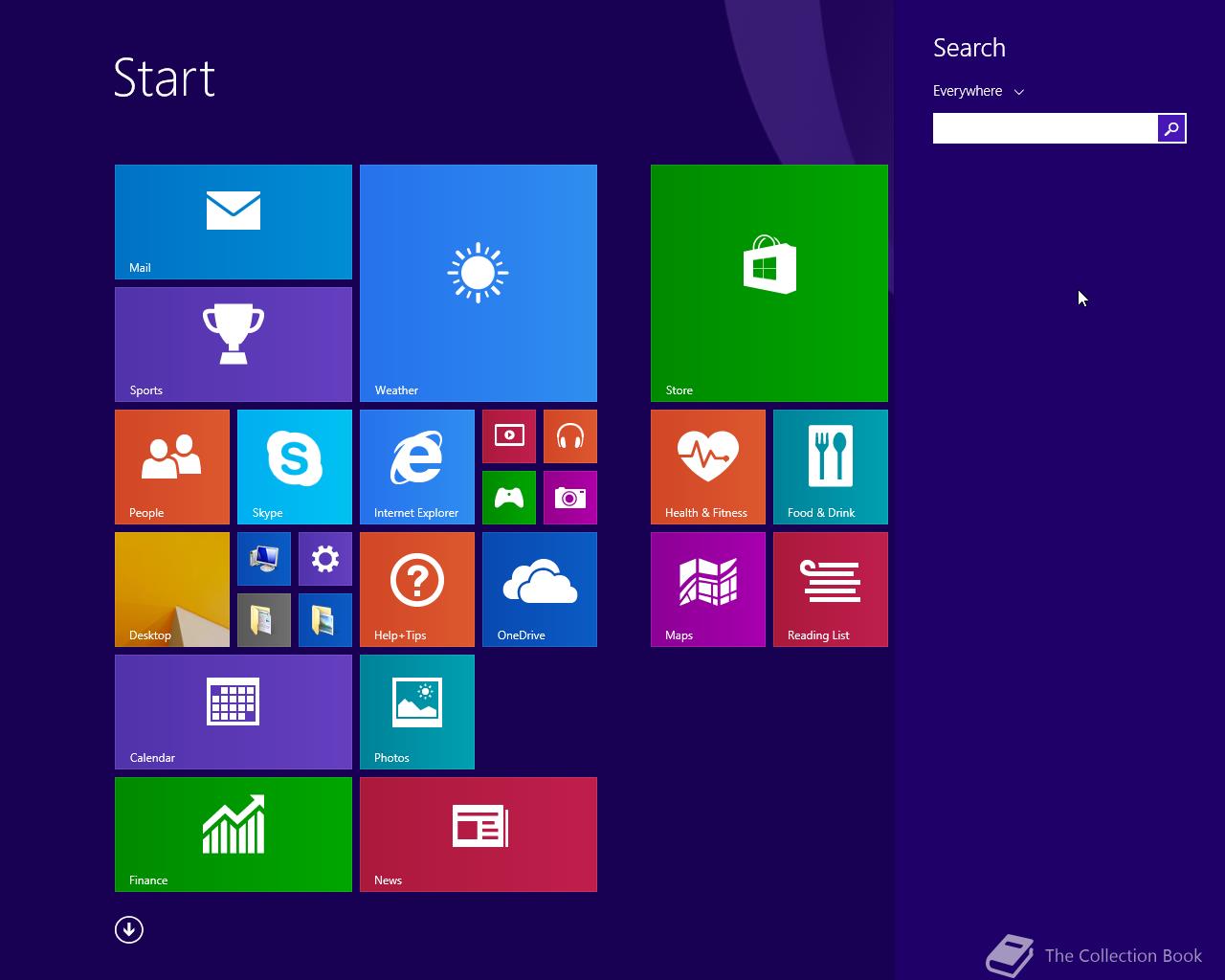Viewport: 1225px width, 980px height.
Task: Open the Health & Fitness tile
Action: 708,467
